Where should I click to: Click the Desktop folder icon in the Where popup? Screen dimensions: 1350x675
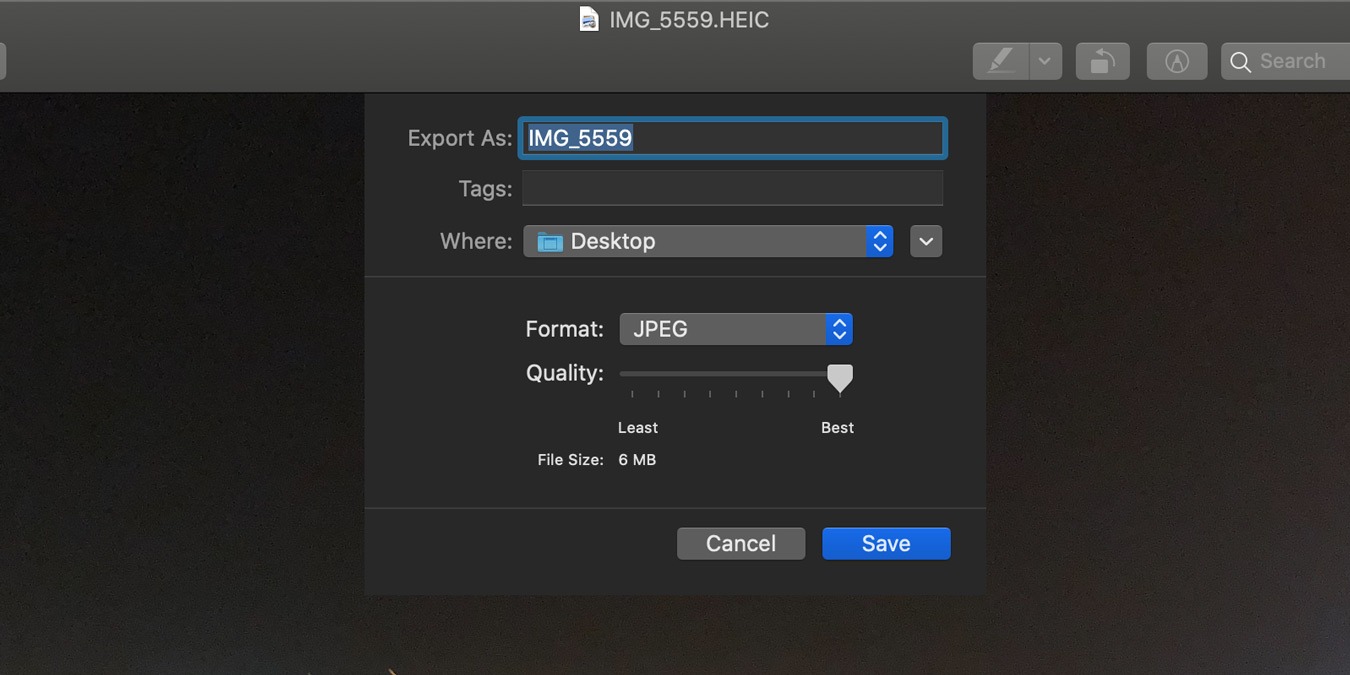pos(548,241)
